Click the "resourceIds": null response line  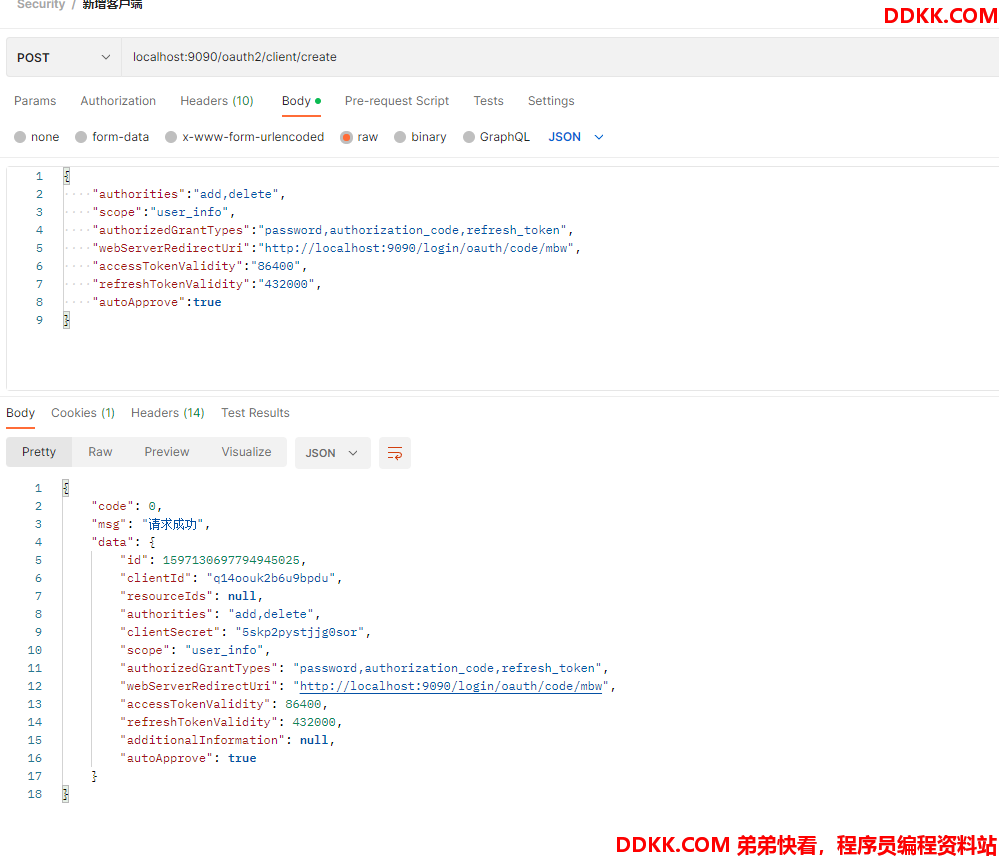pyautogui.click(x=191, y=596)
